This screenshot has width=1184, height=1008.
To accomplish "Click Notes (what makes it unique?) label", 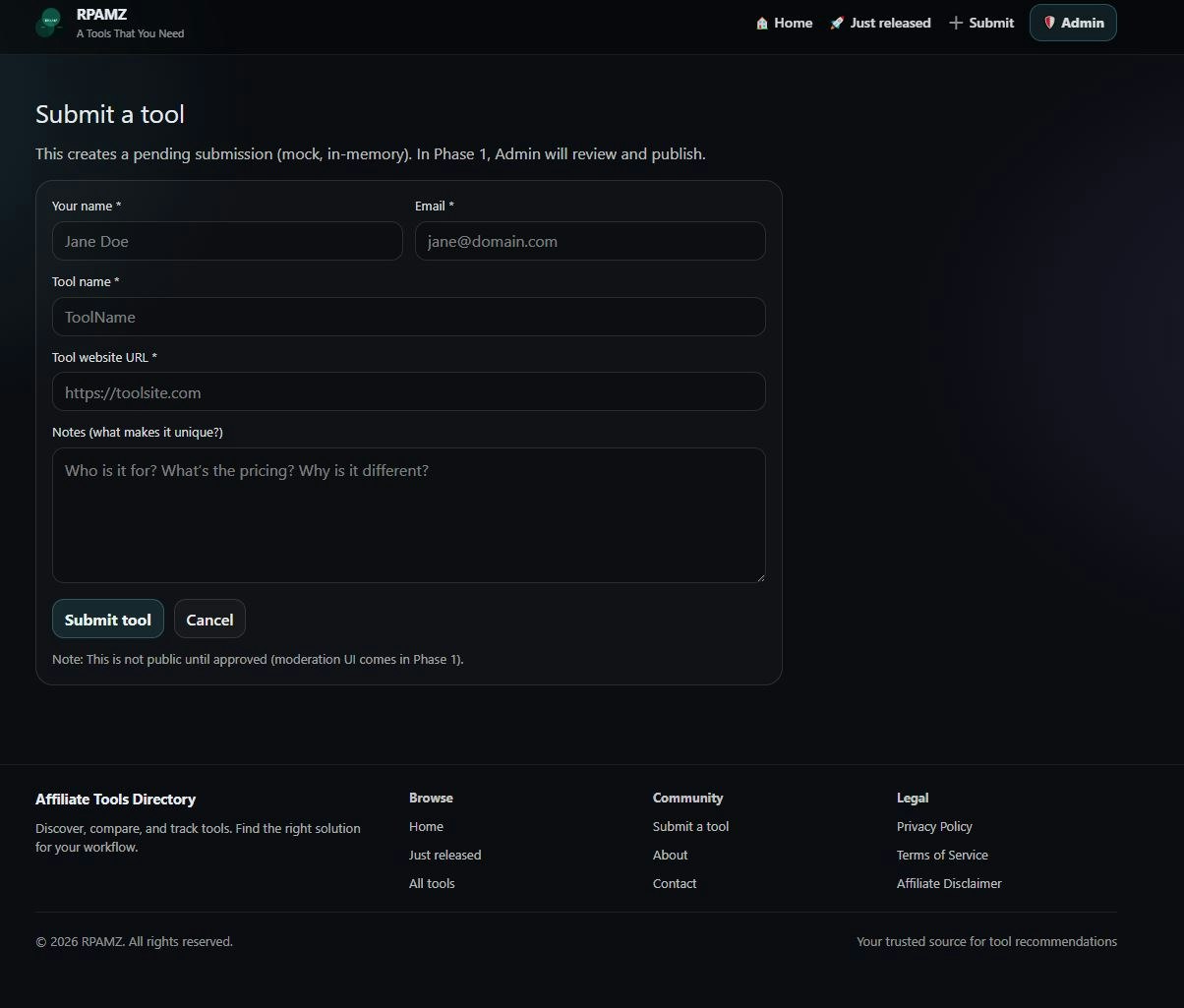I will [x=138, y=433].
